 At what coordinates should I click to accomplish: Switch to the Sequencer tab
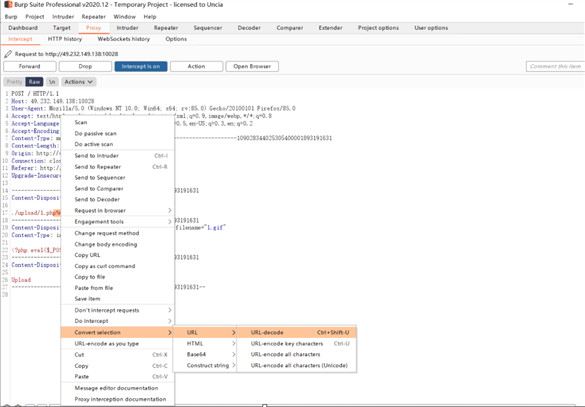point(208,28)
